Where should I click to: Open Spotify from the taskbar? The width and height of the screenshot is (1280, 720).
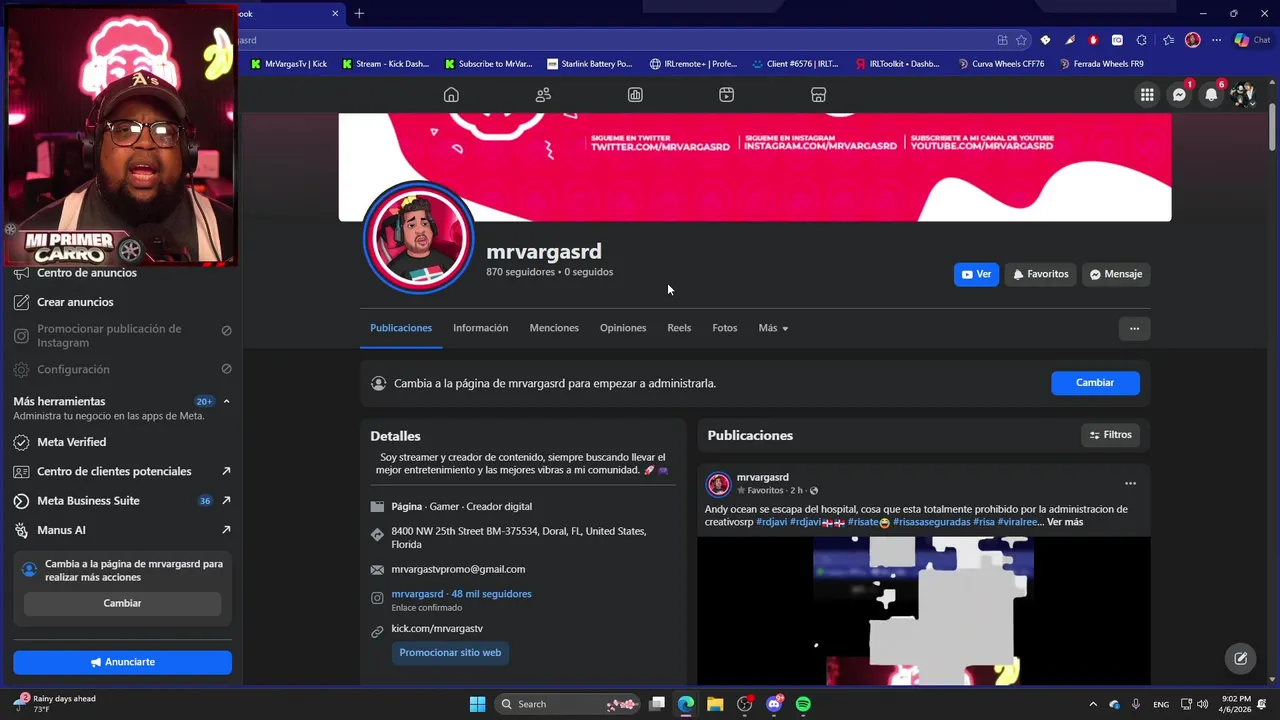click(803, 704)
